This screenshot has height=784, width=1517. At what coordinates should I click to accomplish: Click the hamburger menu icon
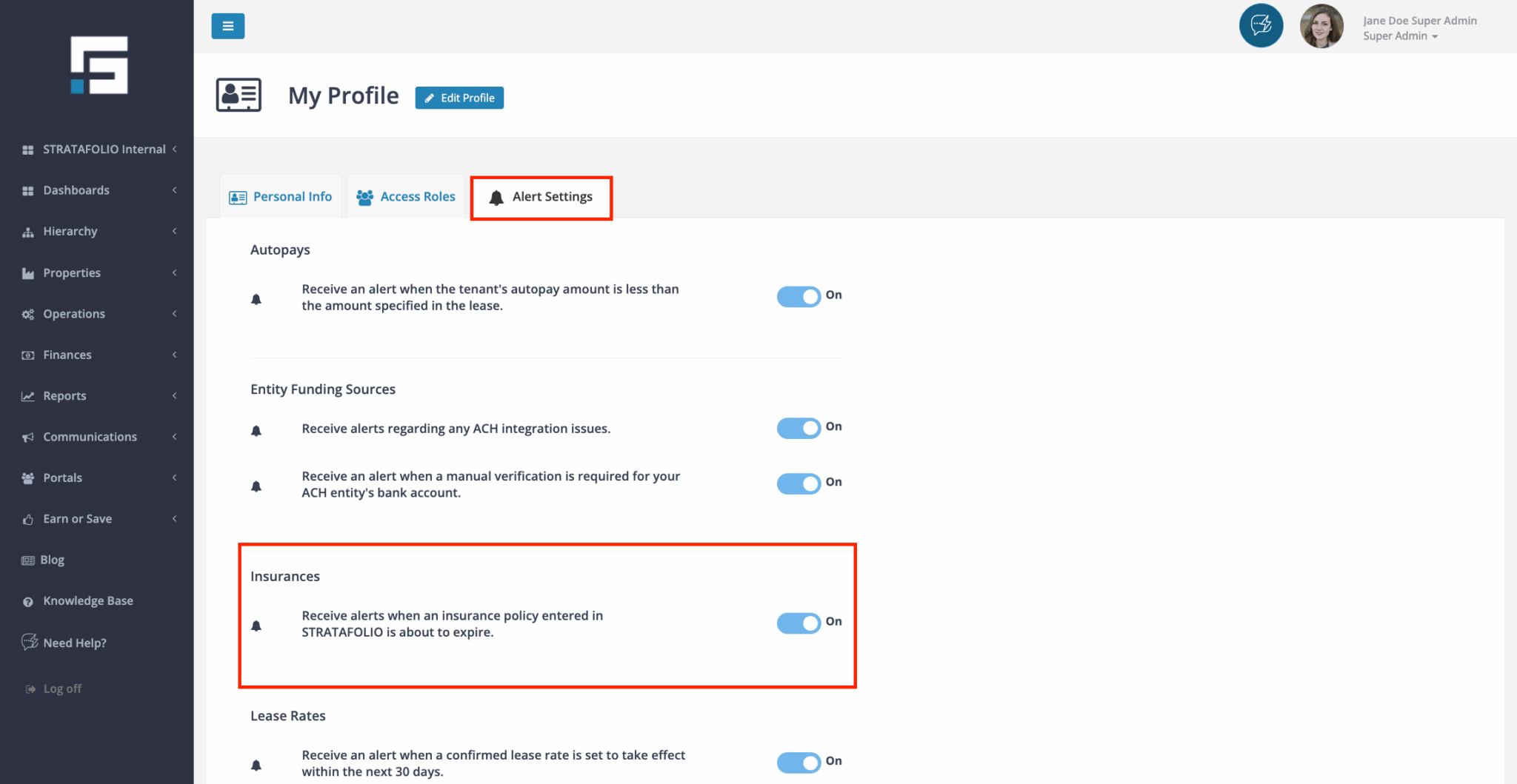(x=227, y=26)
